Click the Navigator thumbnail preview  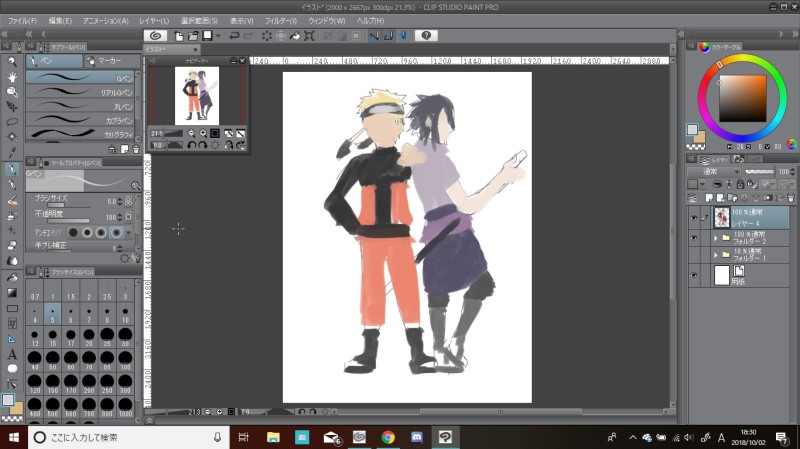pos(197,95)
